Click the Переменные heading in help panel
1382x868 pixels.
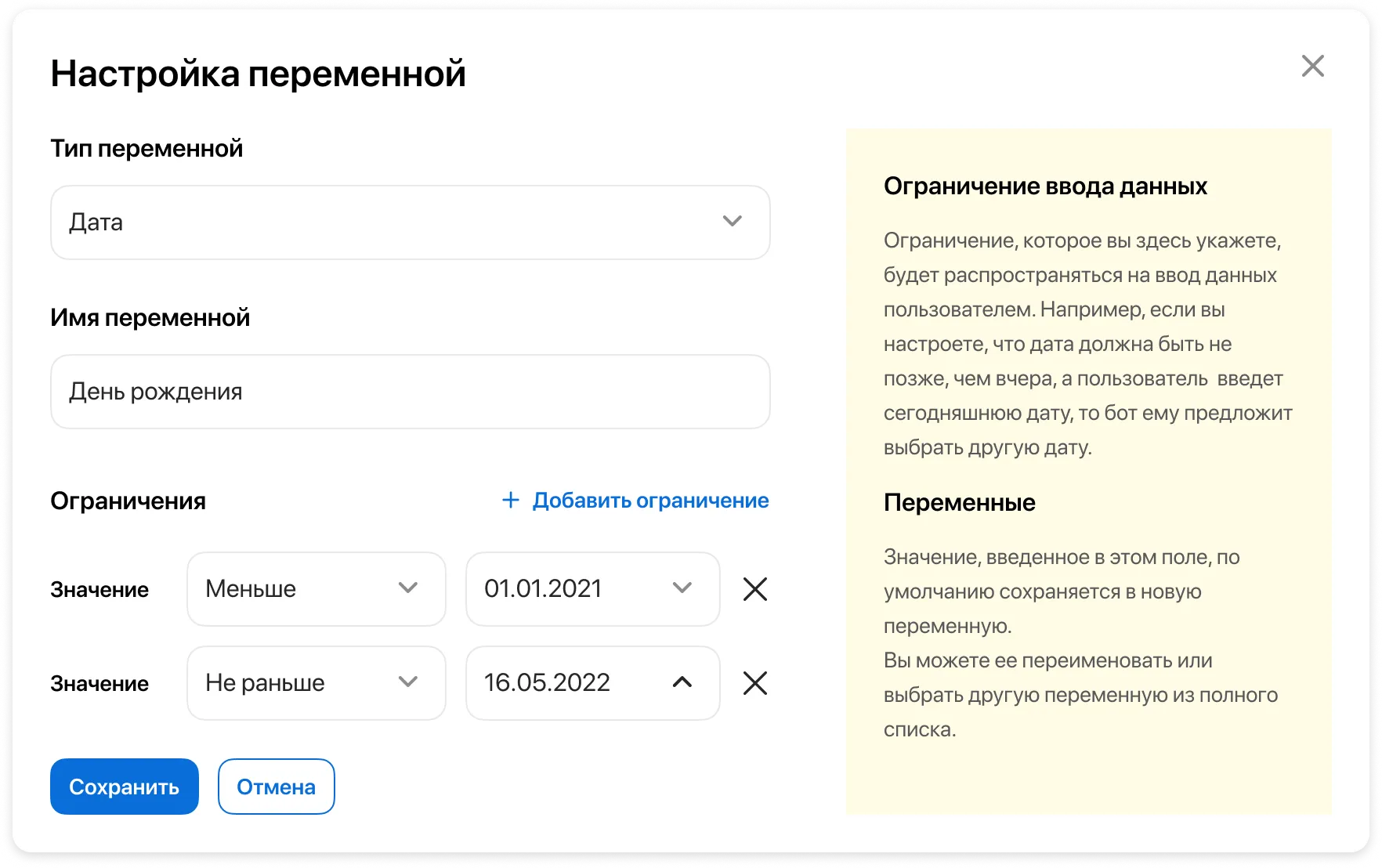point(960,503)
